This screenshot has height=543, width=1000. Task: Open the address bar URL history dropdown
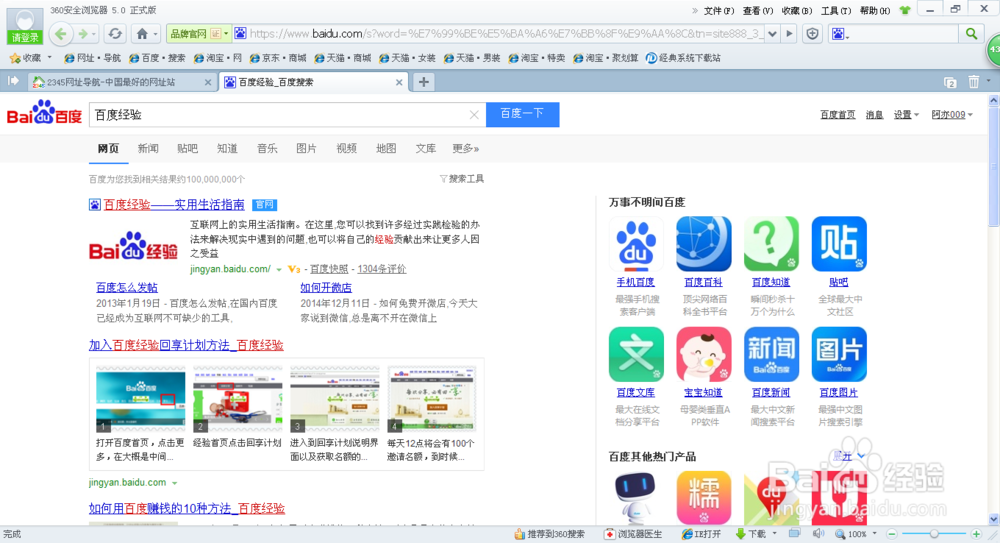[772, 34]
